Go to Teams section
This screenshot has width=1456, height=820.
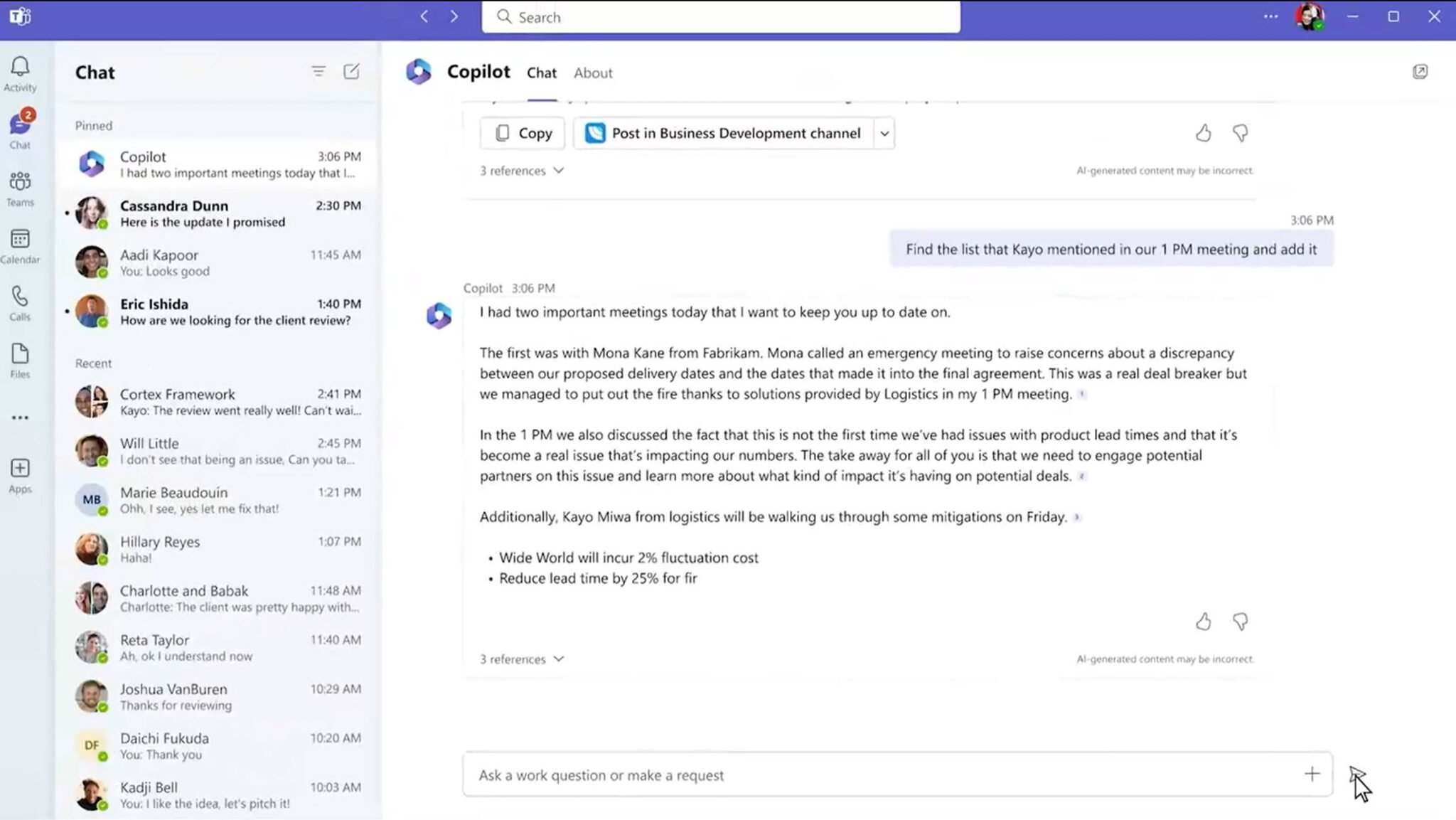pyautogui.click(x=20, y=188)
